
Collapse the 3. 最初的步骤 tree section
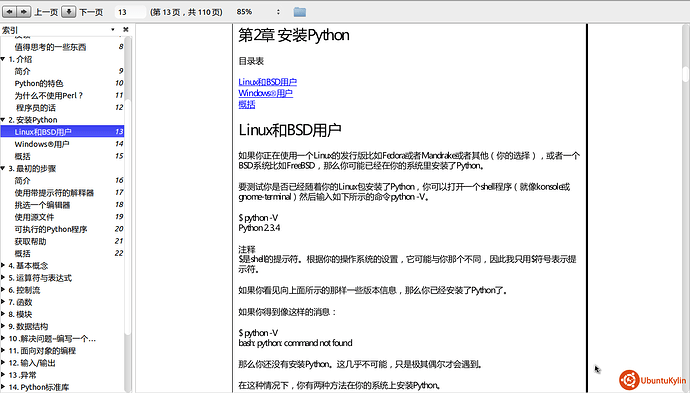3,168
